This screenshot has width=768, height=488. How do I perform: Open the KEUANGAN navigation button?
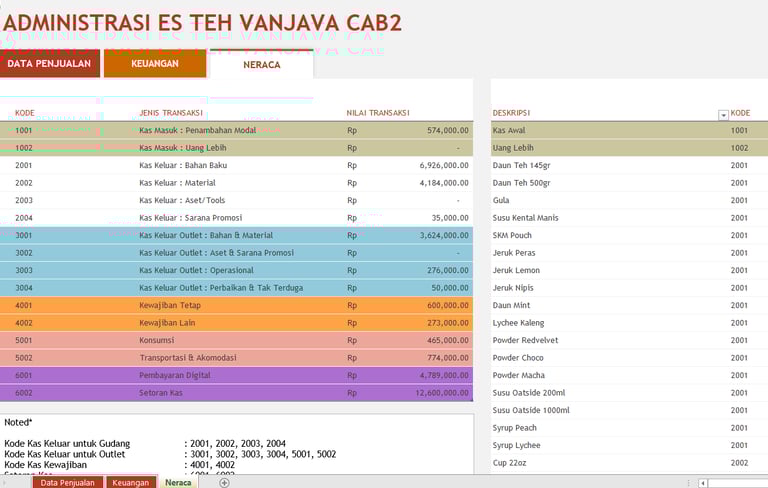pyautogui.click(x=155, y=64)
